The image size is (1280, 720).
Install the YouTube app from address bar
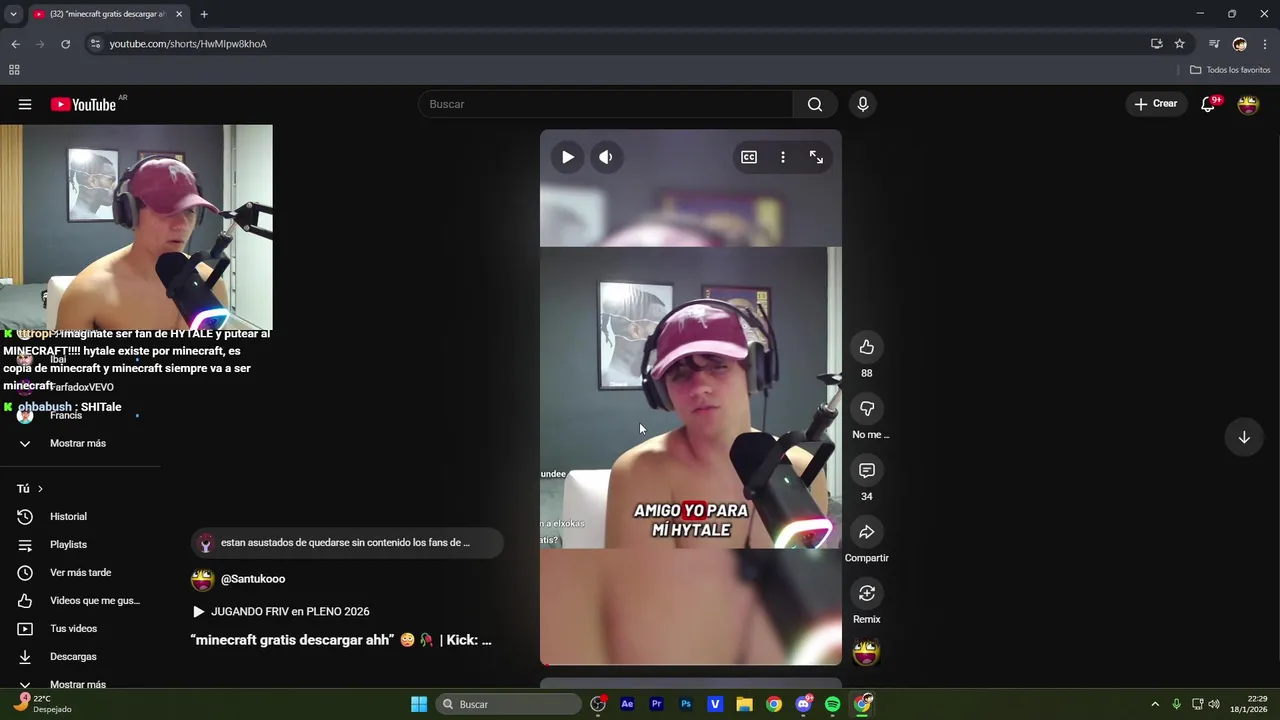click(x=1157, y=44)
